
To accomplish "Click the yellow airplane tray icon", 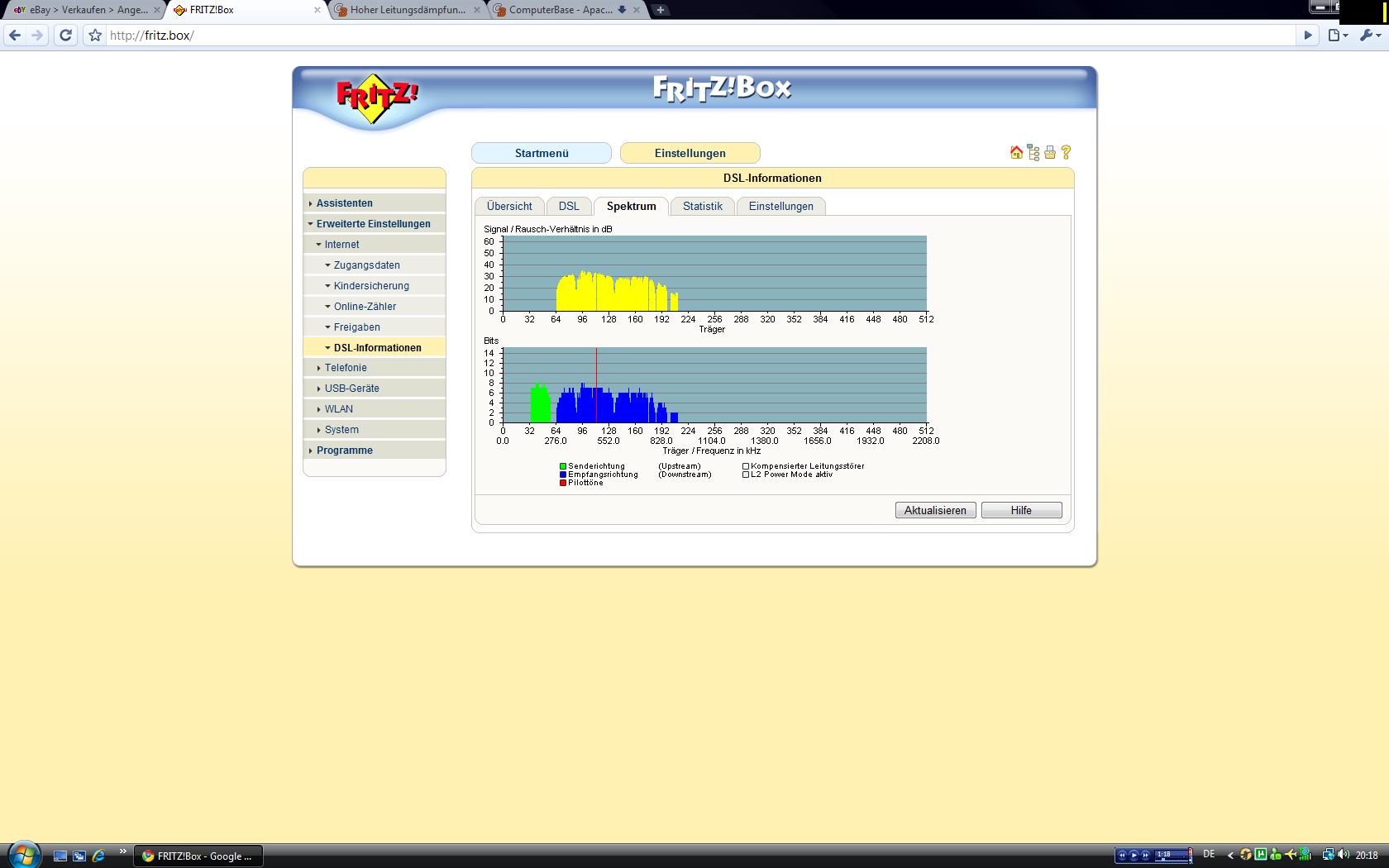I will point(1291,855).
